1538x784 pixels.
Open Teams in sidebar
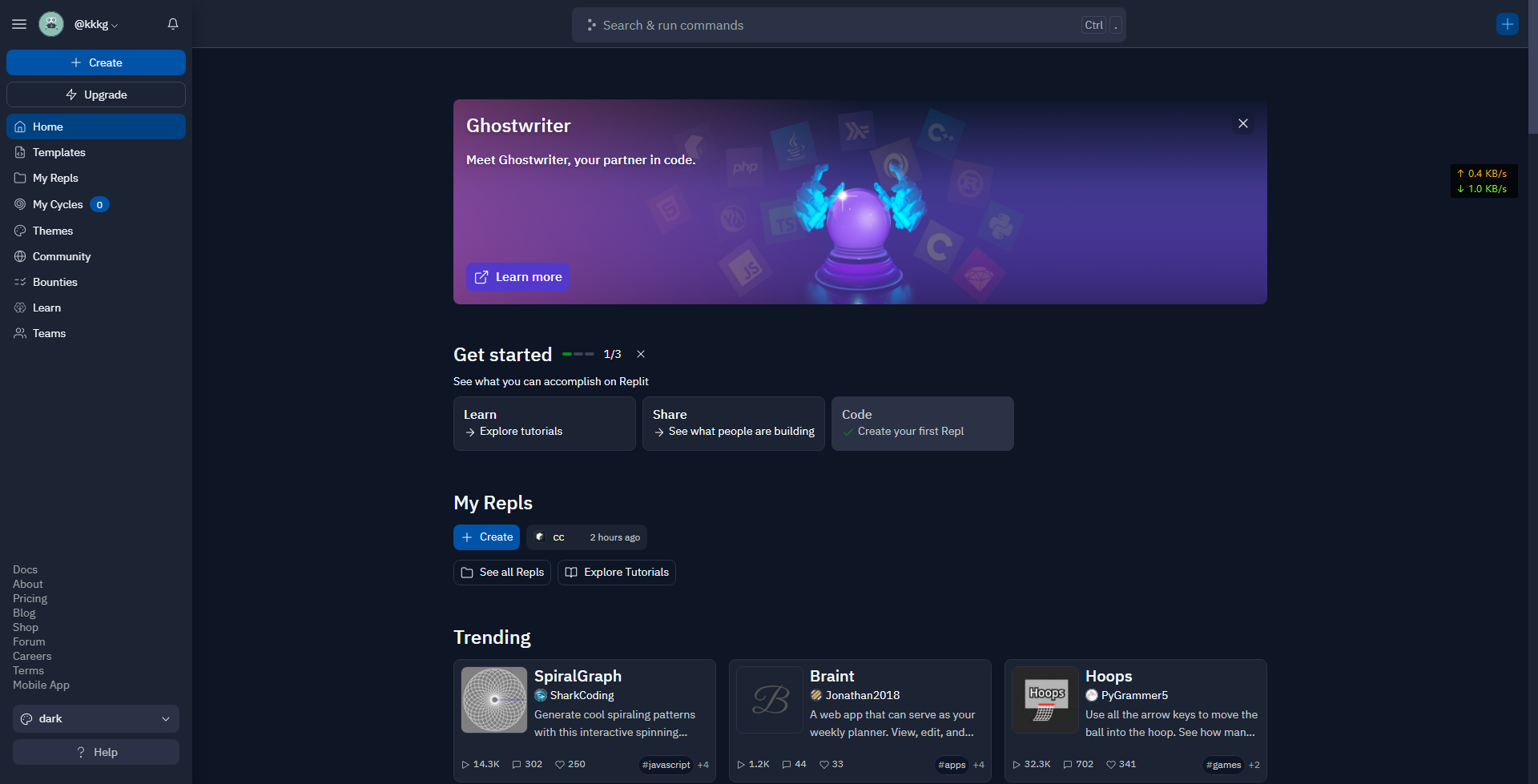coord(96,333)
